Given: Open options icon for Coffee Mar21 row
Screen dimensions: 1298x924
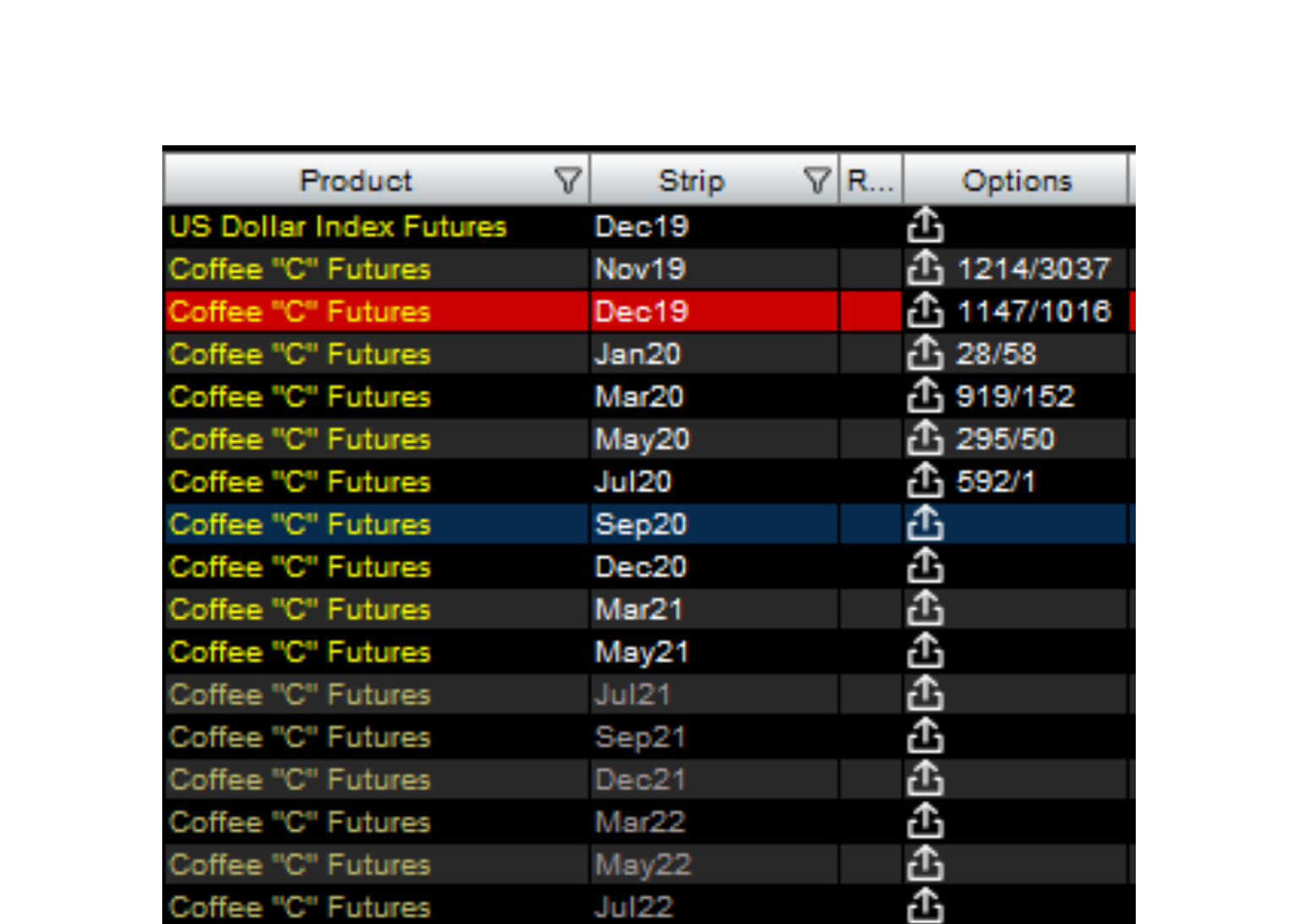Looking at the screenshot, I should point(925,608).
